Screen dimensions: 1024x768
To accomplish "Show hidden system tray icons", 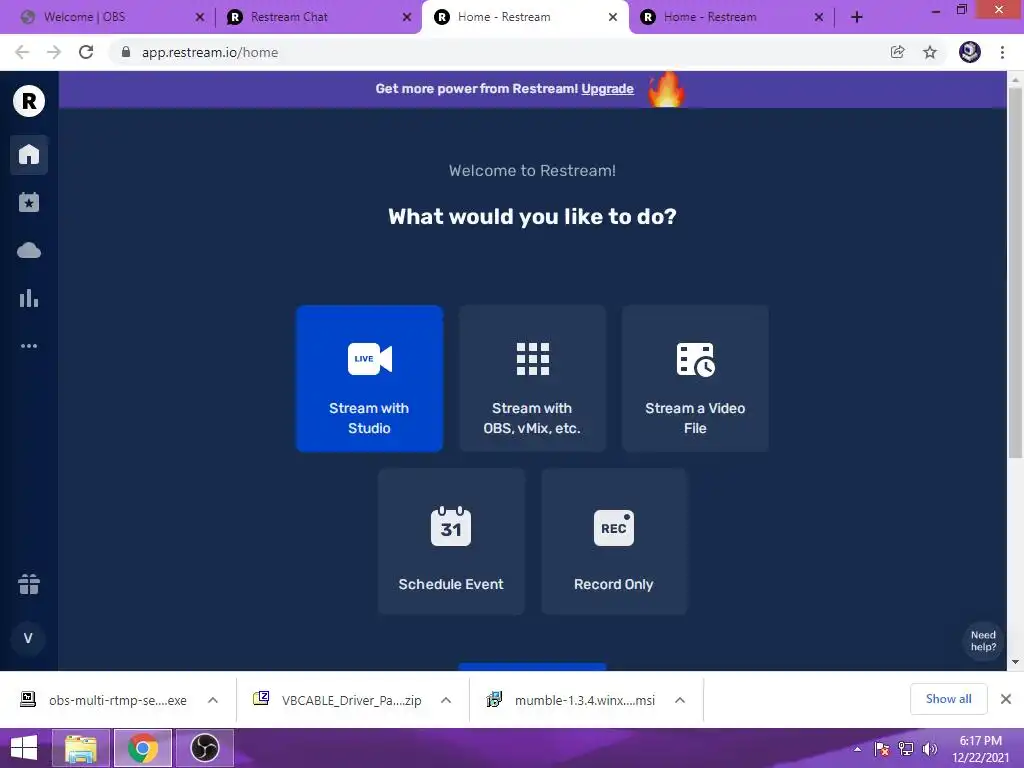I will (857, 749).
